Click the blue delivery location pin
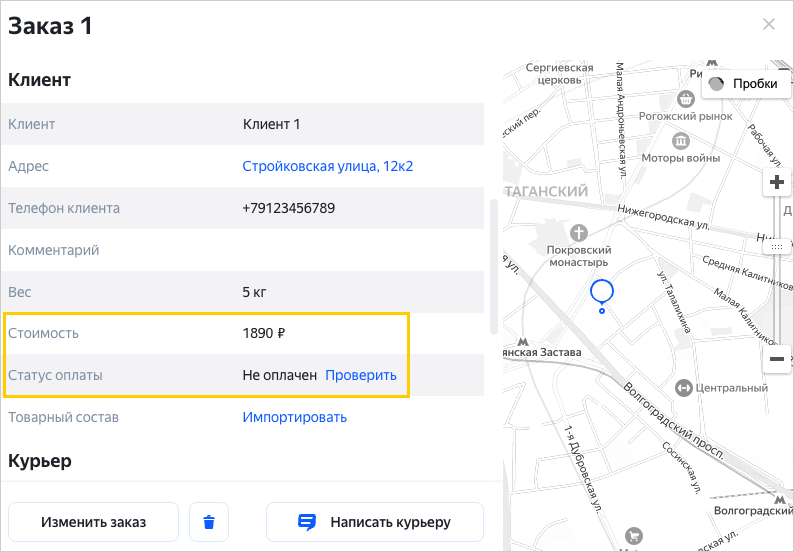 pos(601,292)
